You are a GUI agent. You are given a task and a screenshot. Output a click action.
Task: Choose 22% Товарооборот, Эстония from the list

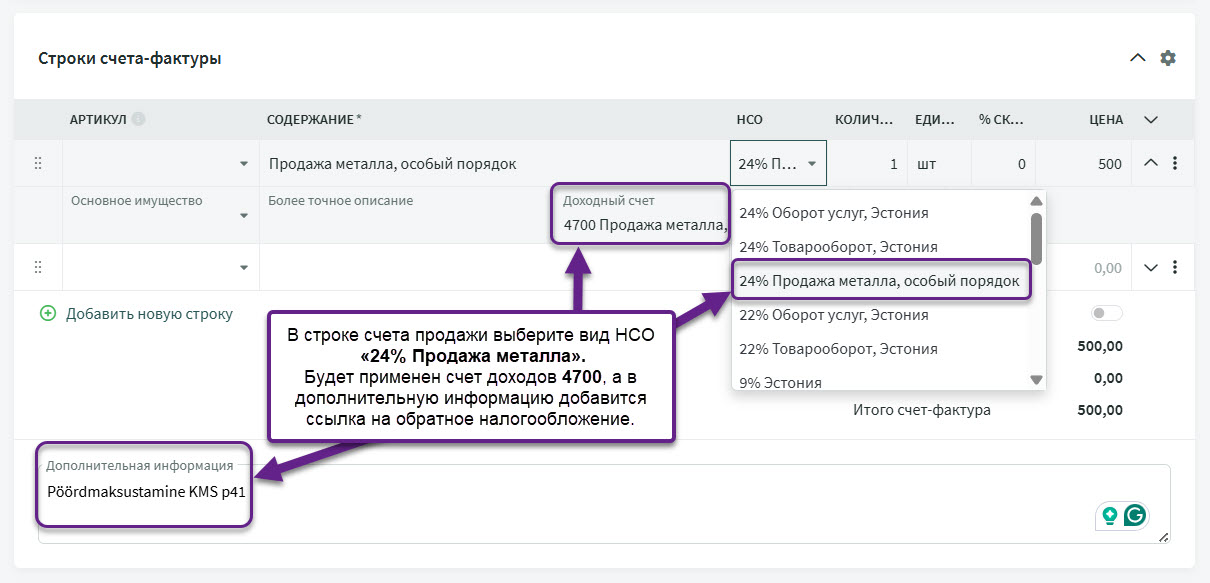[x=838, y=349]
